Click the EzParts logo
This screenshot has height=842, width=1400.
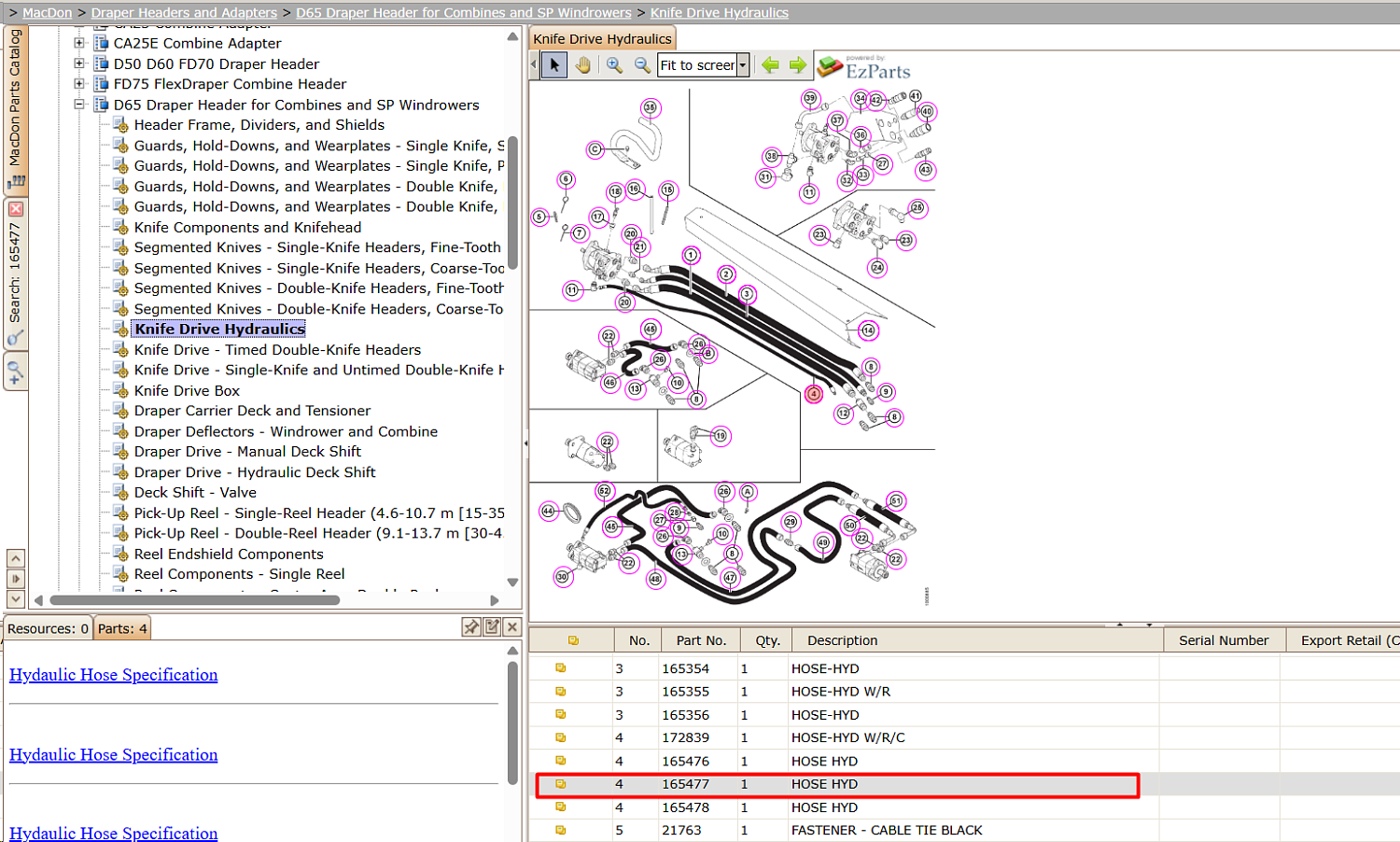[864, 68]
